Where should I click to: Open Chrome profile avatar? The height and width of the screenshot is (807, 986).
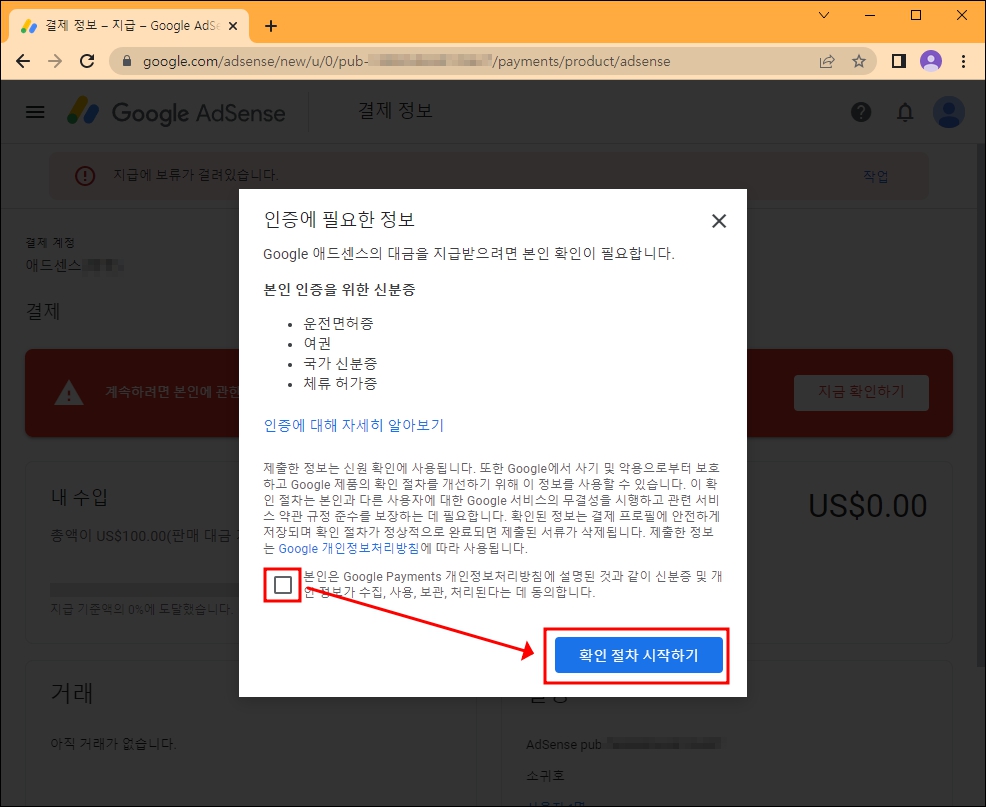[x=931, y=61]
